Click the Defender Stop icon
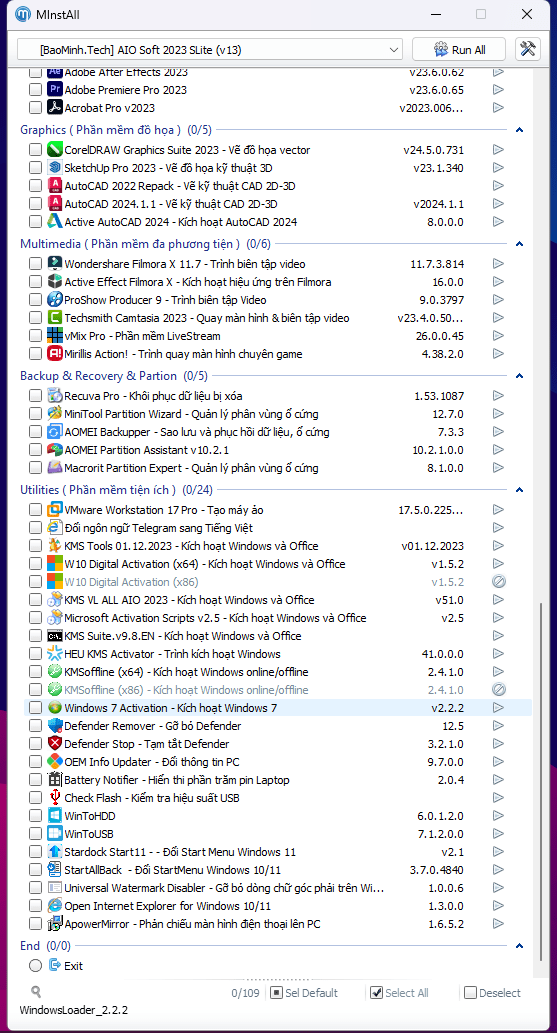This screenshot has width=557, height=1033. coord(55,743)
